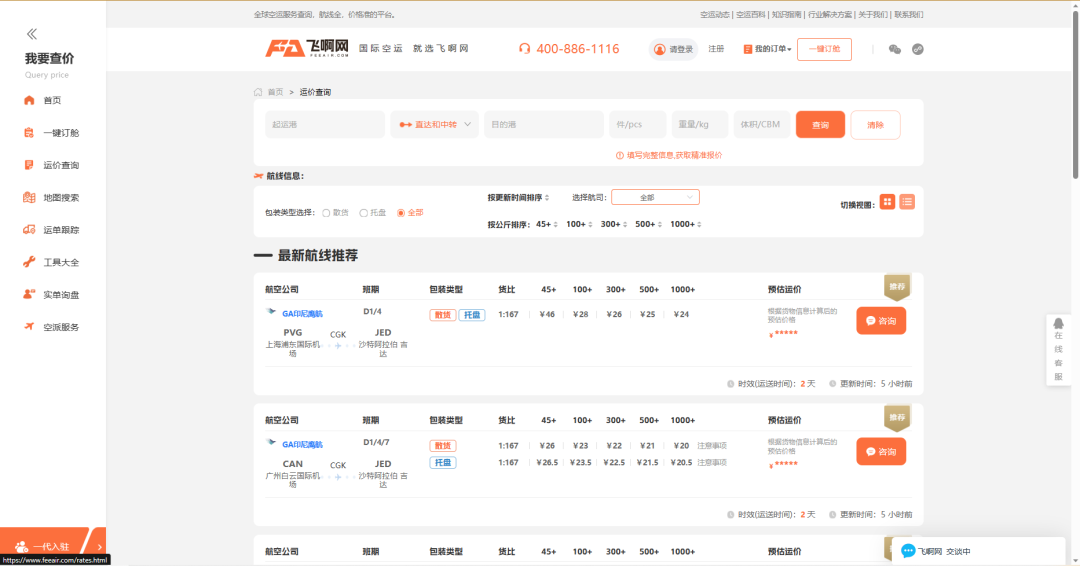
Task: Click 散货 tag in CAN route
Action: click(442, 446)
